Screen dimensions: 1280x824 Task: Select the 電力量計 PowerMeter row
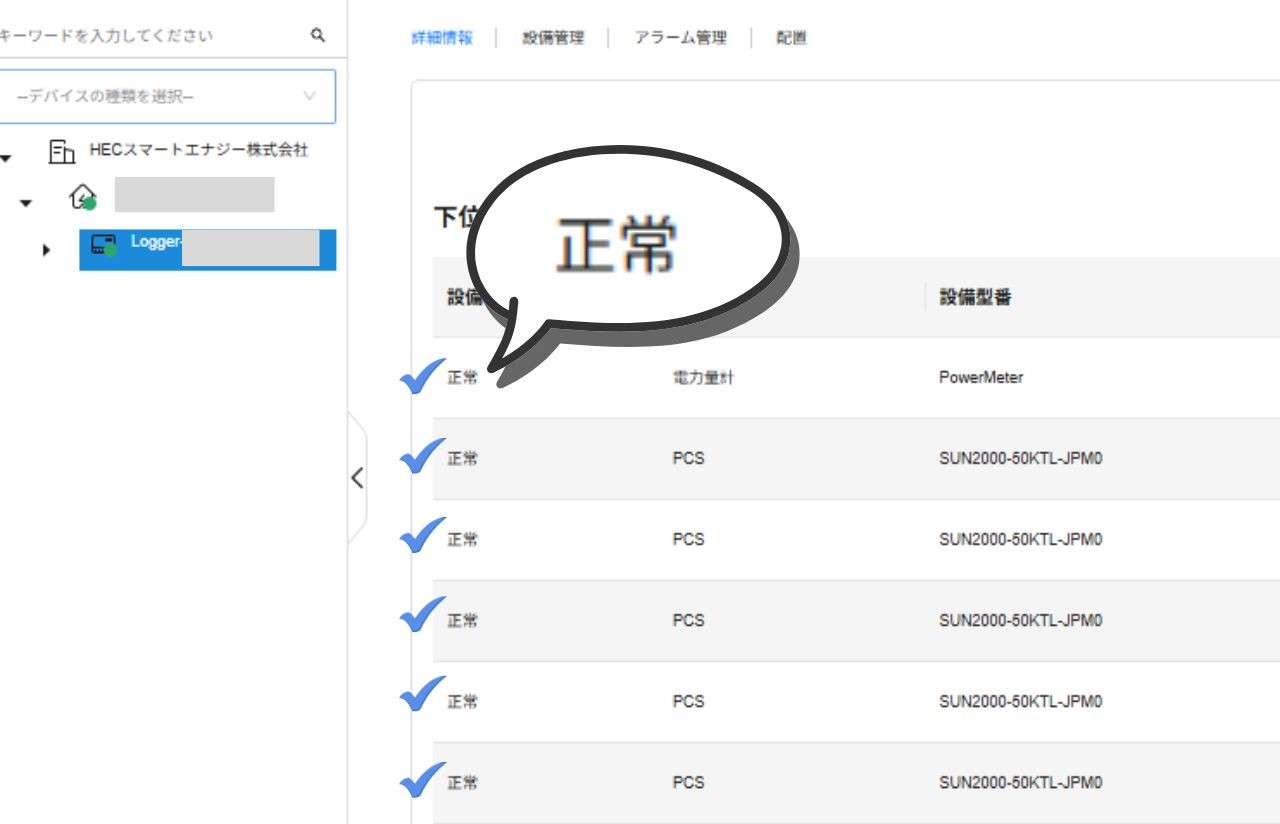coord(703,378)
